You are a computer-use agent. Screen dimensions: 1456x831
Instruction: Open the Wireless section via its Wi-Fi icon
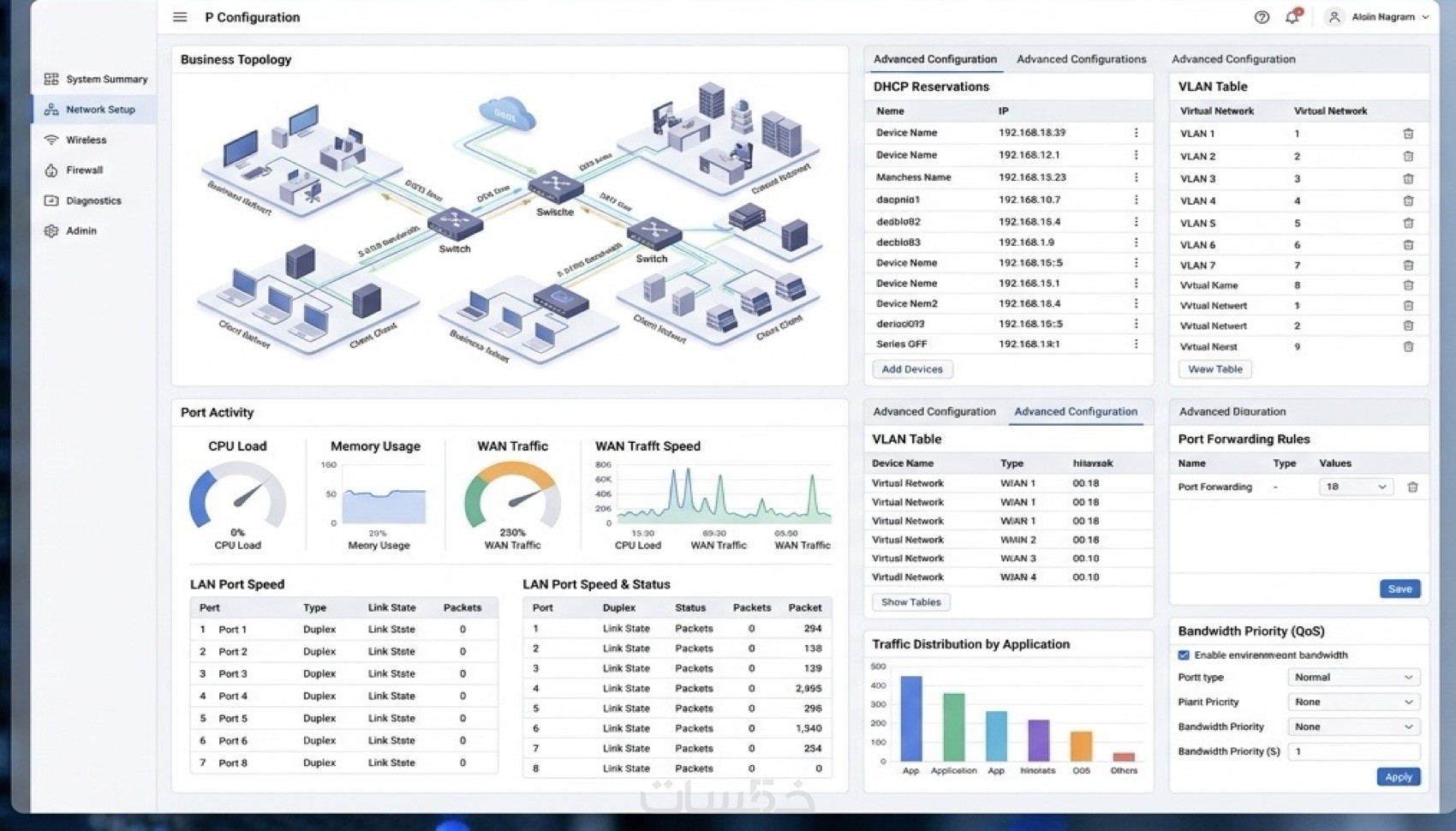point(51,140)
